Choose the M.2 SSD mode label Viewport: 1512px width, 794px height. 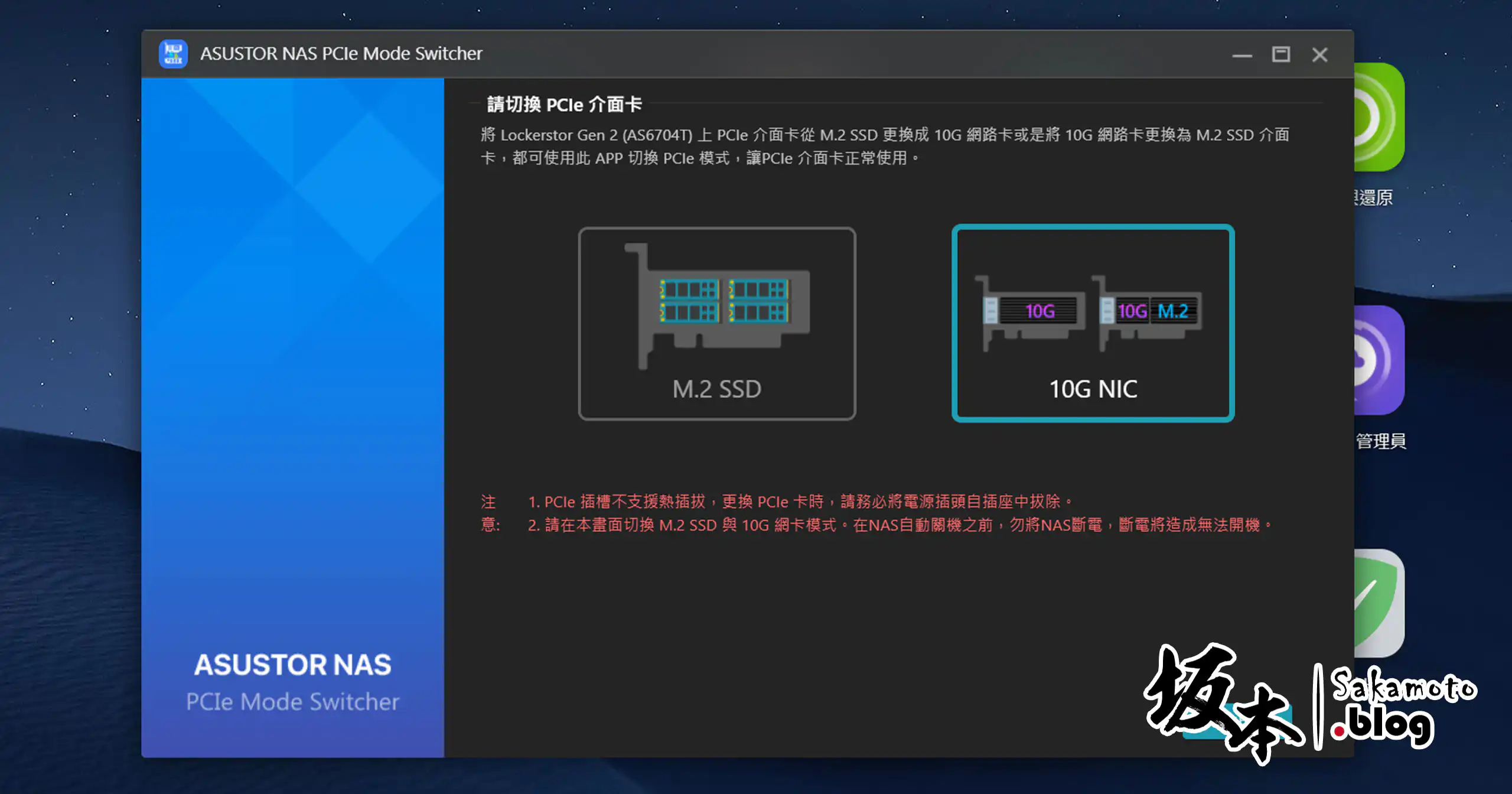(716, 389)
